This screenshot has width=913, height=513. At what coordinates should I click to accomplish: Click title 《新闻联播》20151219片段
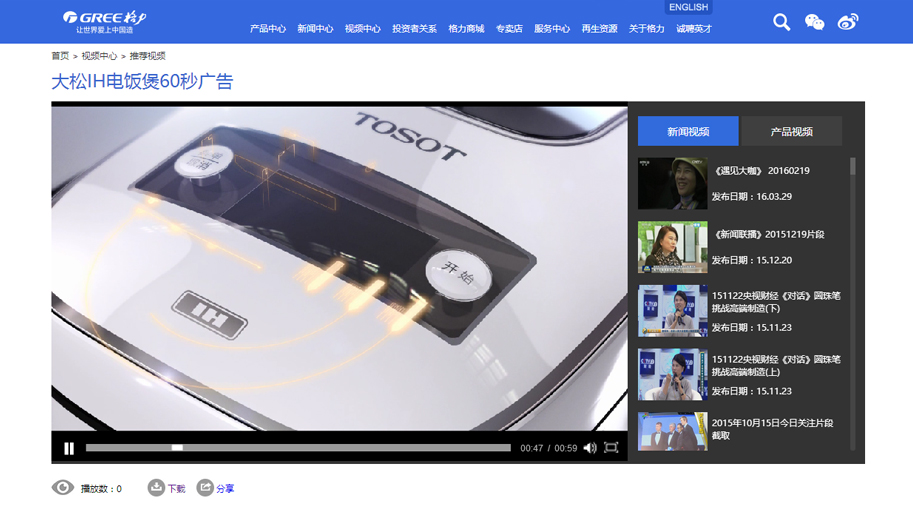[769, 234]
